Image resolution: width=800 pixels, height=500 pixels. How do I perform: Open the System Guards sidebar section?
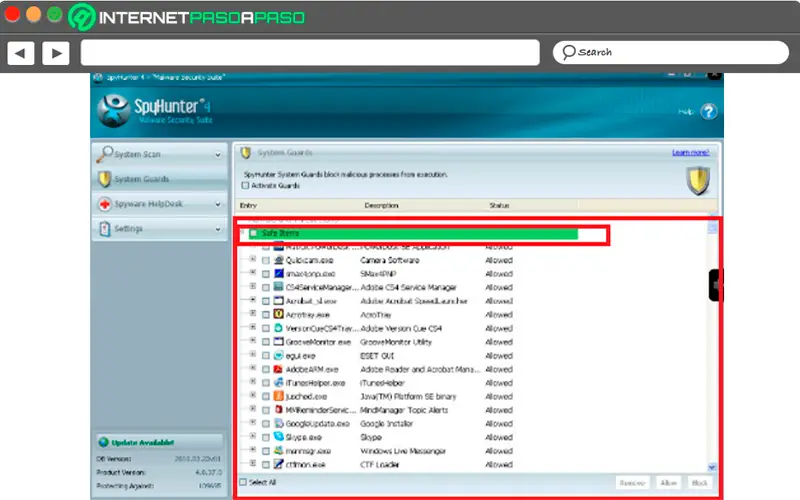tap(160, 179)
